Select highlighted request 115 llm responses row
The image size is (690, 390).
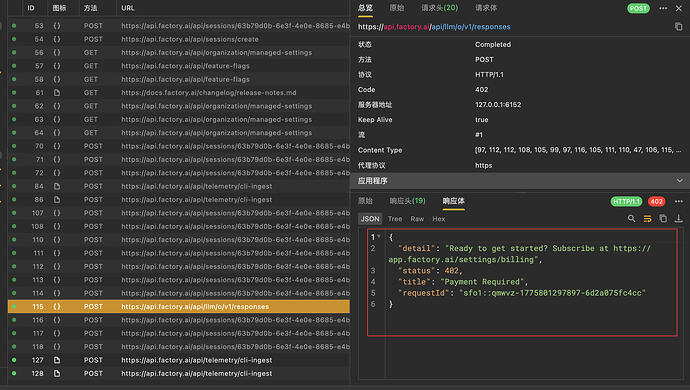tap(179, 306)
